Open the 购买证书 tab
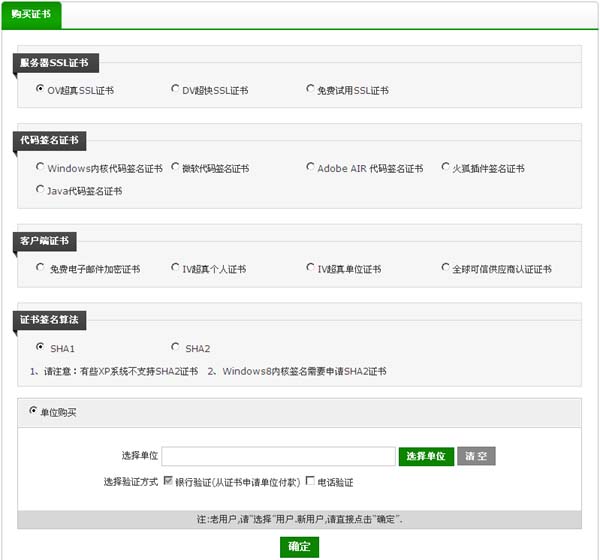Screen dimensions: 600x560 tap(32, 15)
